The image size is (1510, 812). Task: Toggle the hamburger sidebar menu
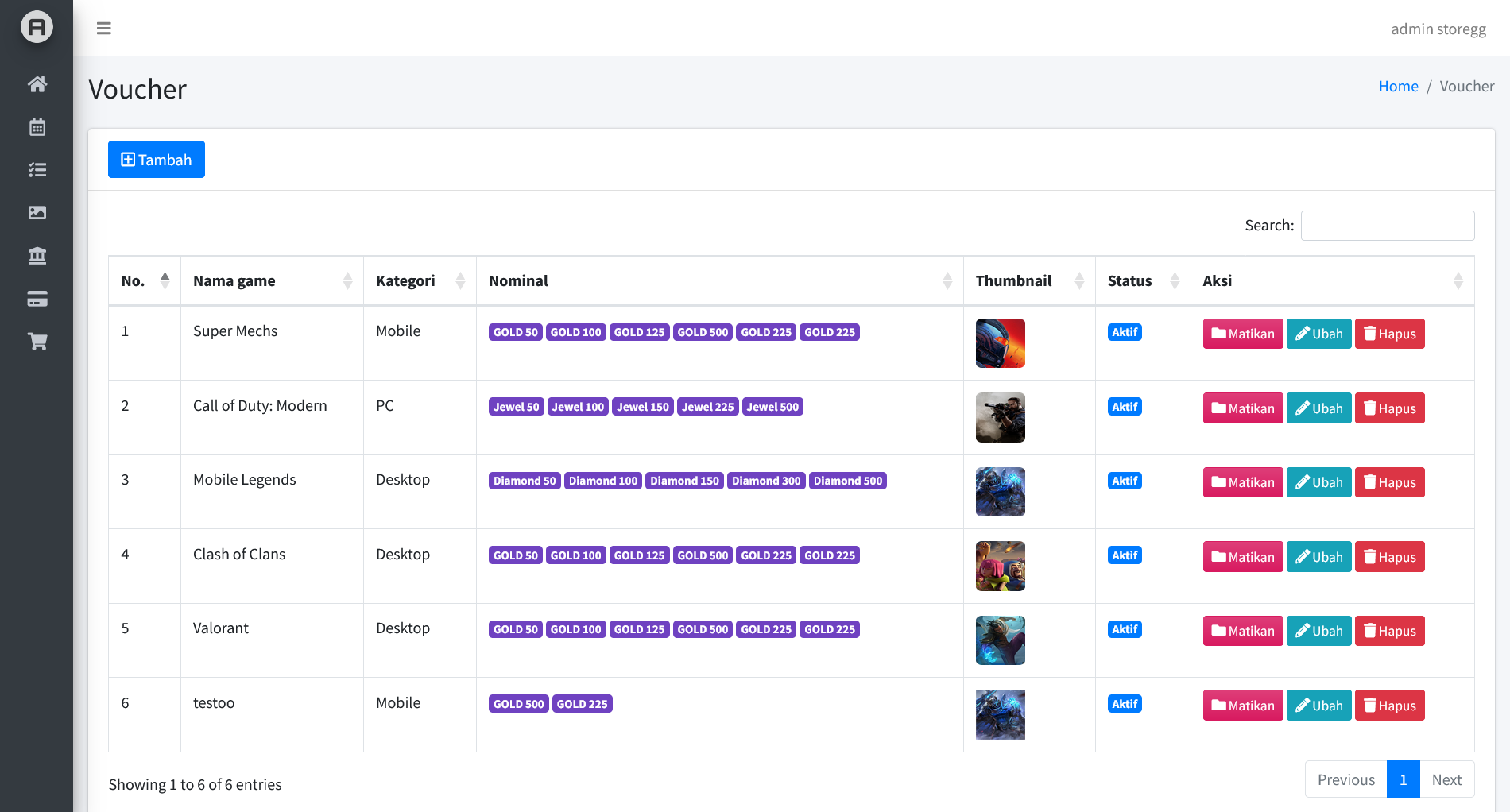(x=104, y=29)
